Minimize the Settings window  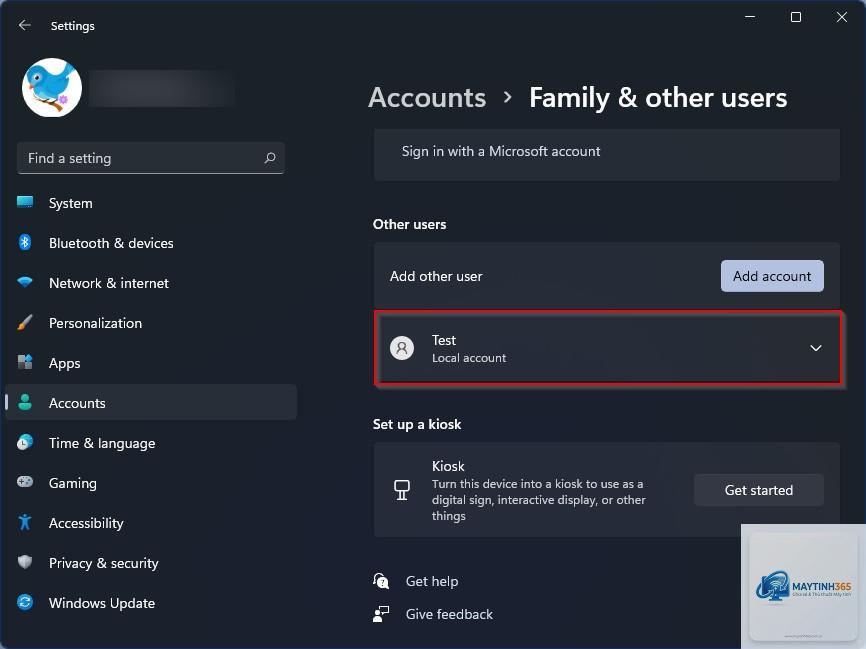click(x=750, y=17)
